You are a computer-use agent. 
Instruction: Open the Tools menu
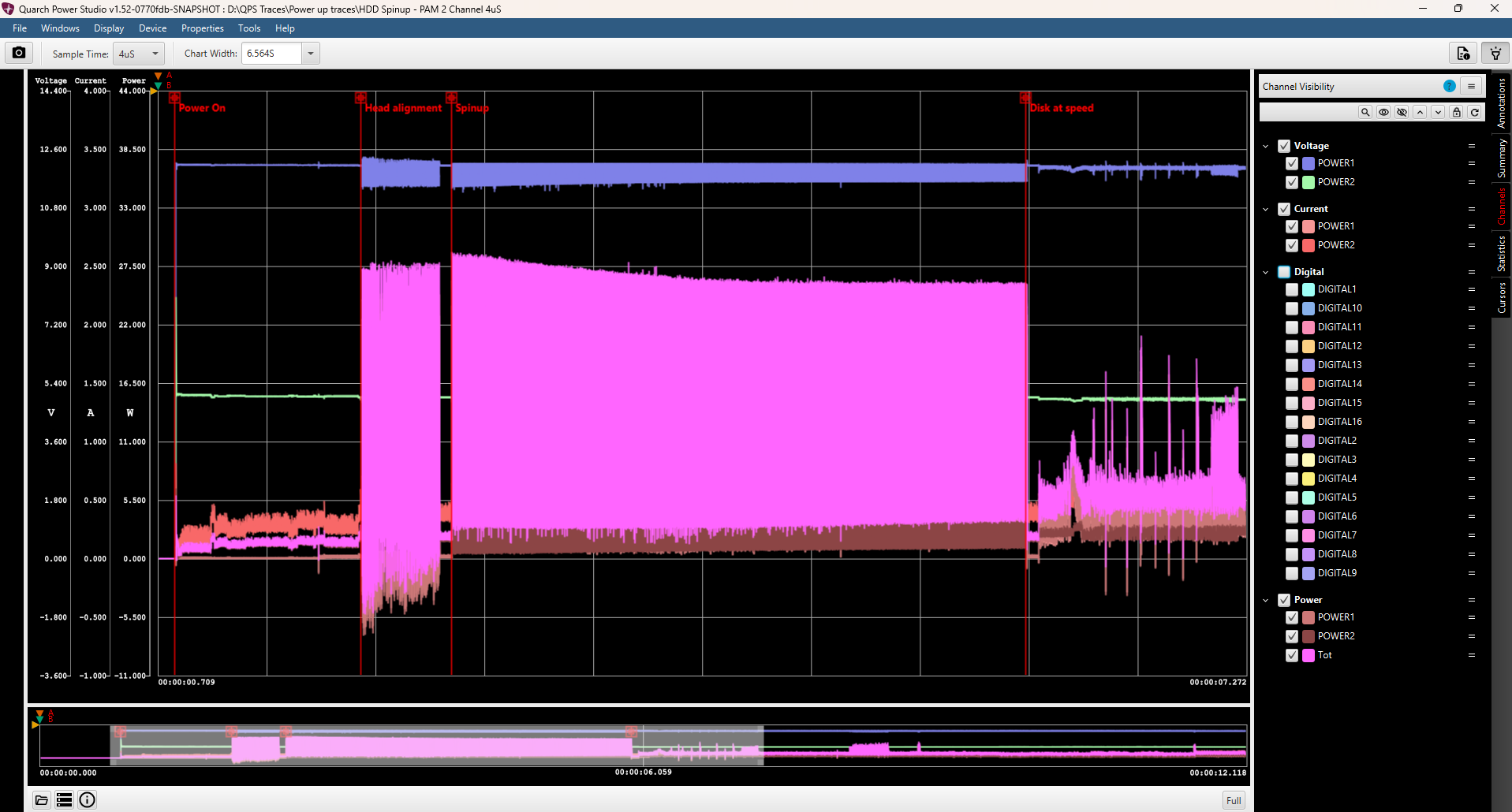point(249,28)
